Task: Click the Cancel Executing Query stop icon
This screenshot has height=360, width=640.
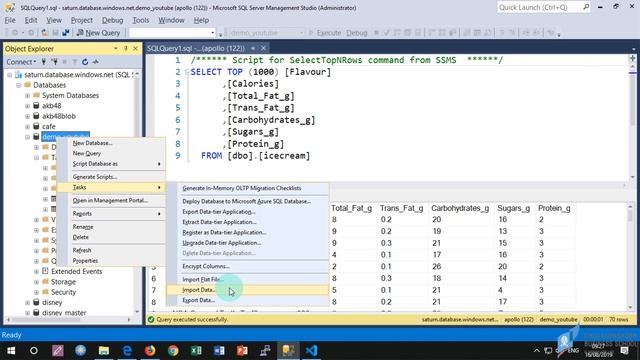Action: pyautogui.click(x=376, y=33)
